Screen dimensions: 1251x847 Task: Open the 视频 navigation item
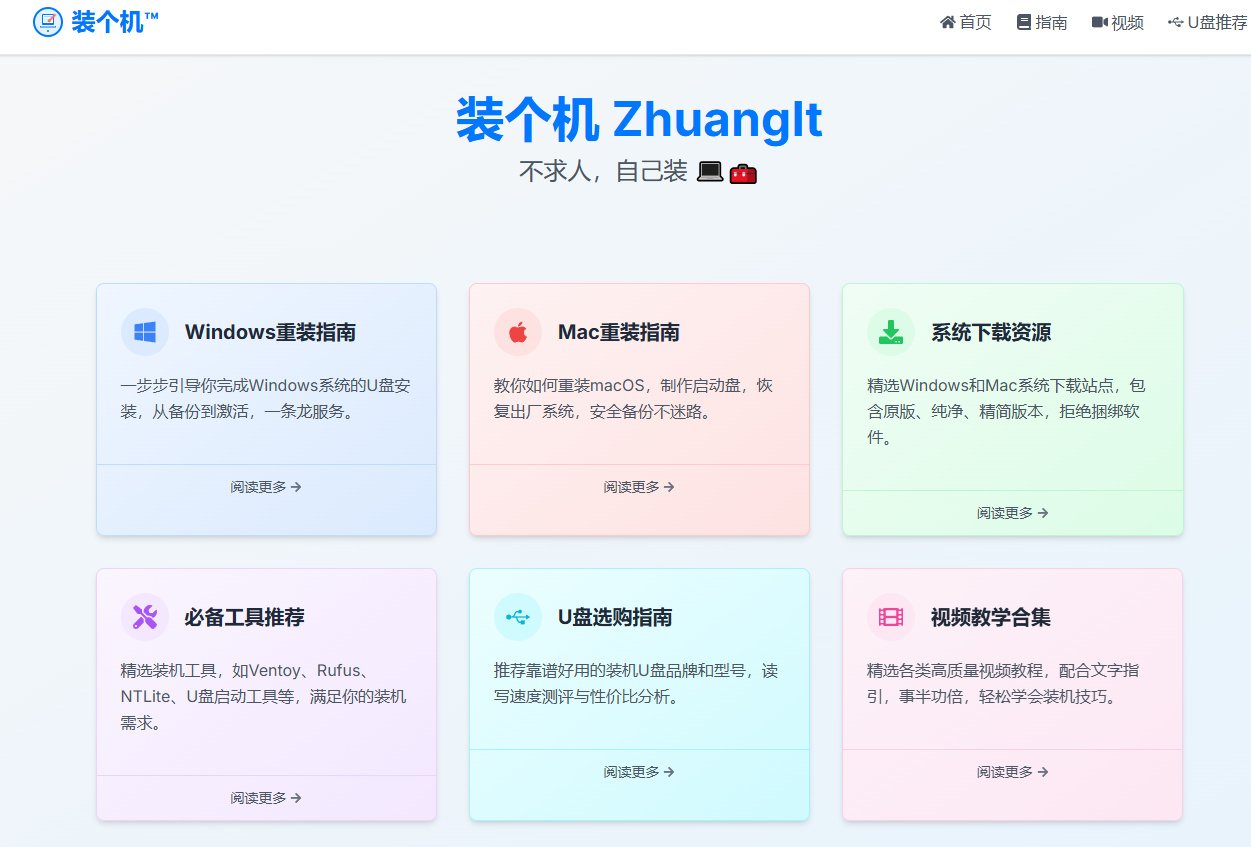[1118, 22]
